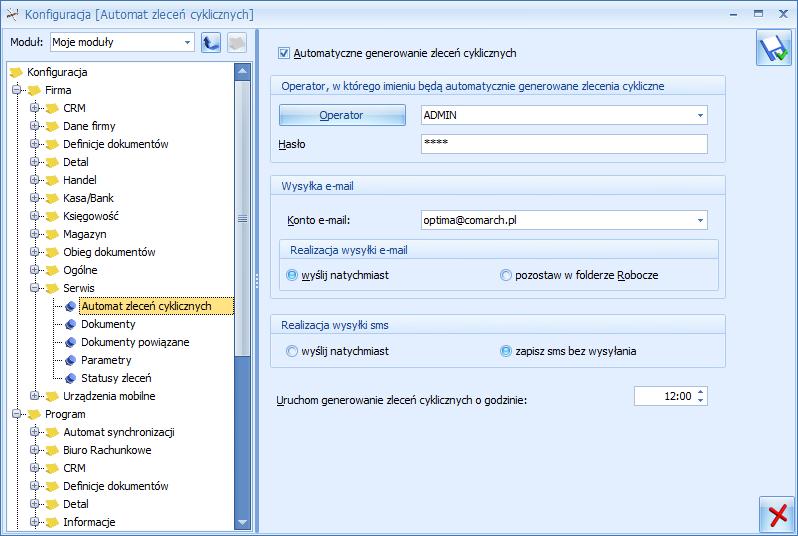Collapse the Firma tree node

pyautogui.click(x=16, y=90)
